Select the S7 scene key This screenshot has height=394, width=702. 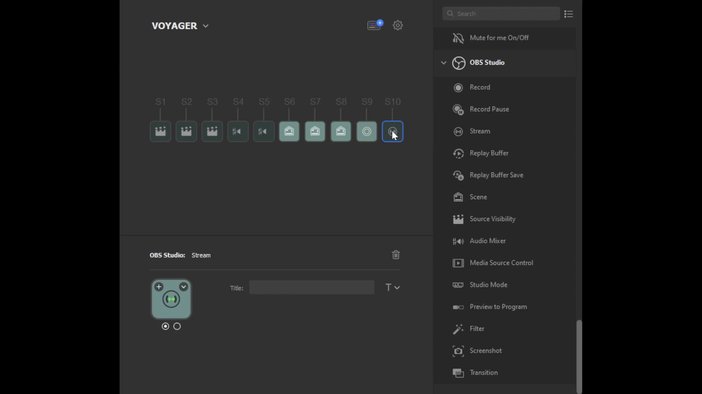315,132
